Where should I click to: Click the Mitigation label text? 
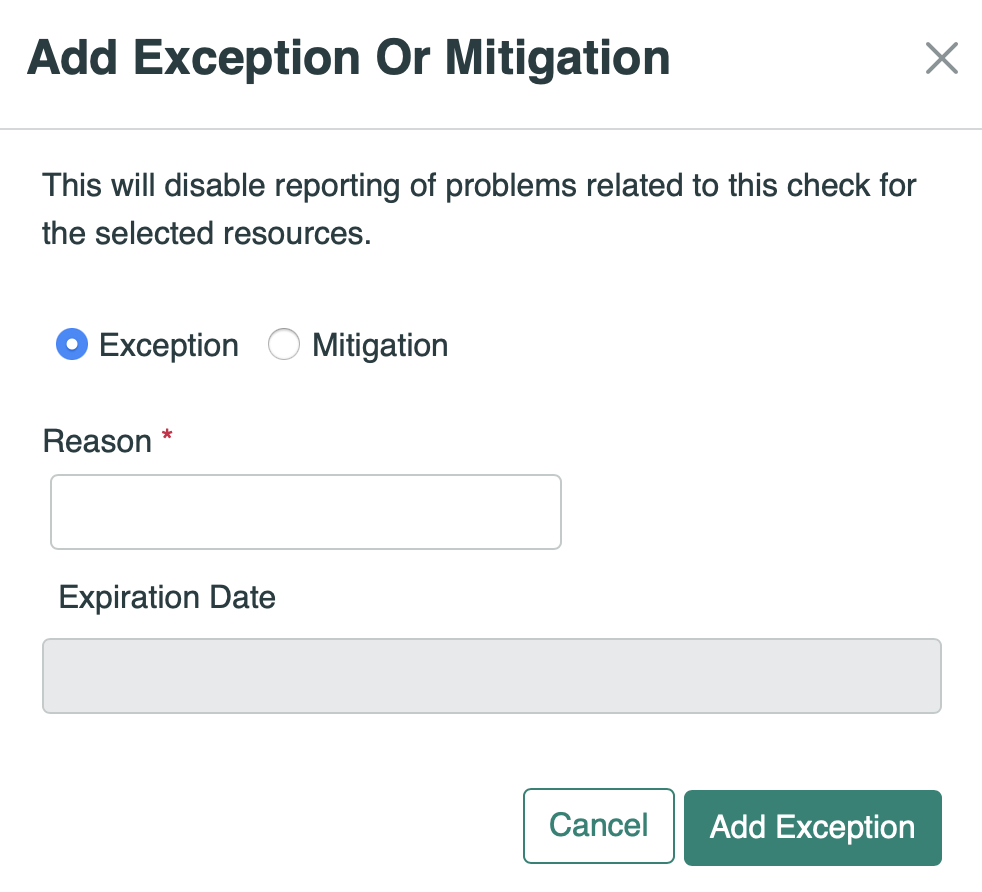380,344
